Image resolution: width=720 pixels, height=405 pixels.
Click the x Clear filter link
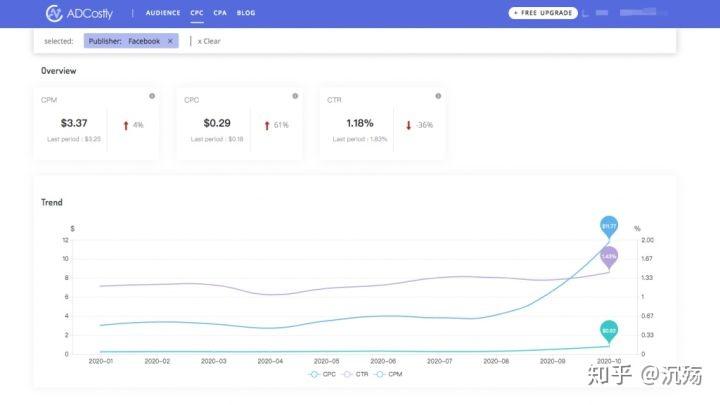(209, 41)
